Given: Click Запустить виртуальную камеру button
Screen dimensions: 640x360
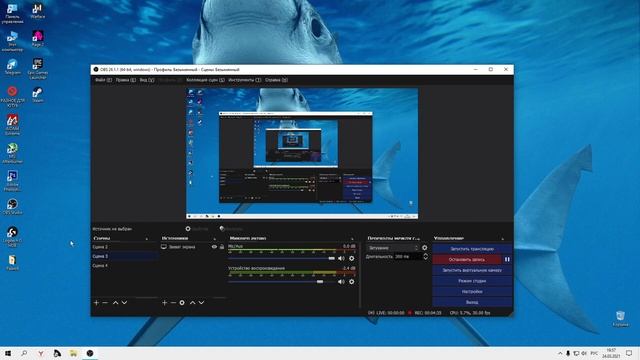Looking at the screenshot, I should (472, 270).
